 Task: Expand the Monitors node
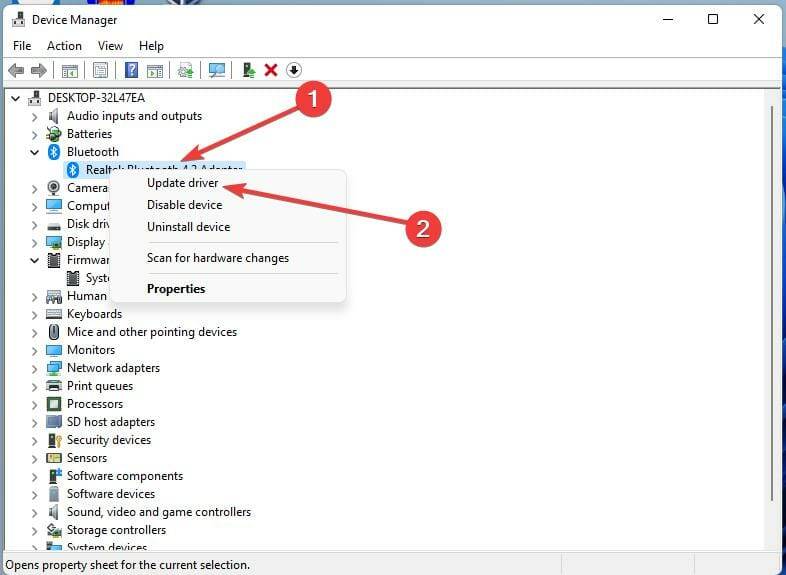[35, 350]
